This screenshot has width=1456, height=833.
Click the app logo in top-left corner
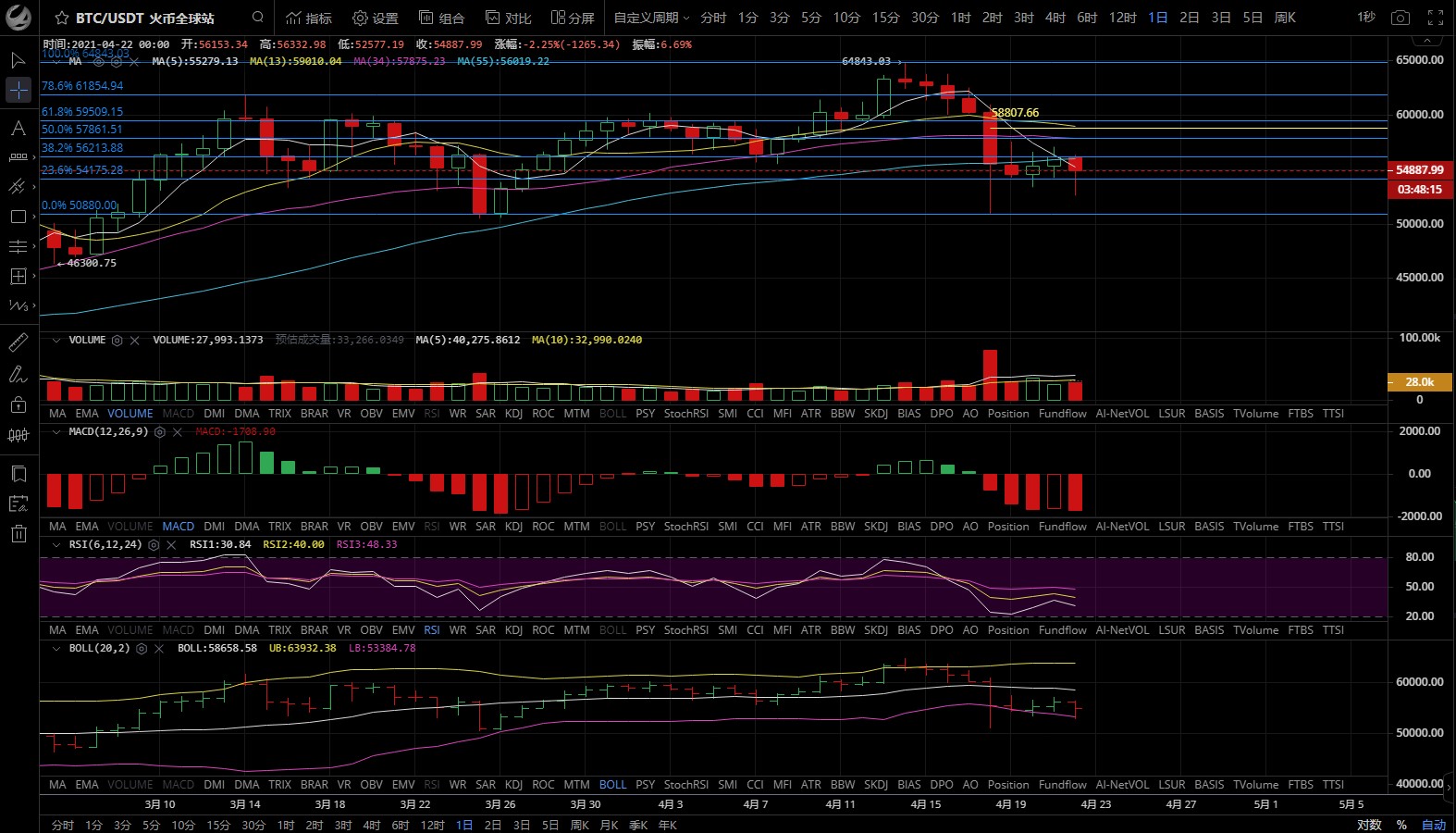click(x=19, y=18)
